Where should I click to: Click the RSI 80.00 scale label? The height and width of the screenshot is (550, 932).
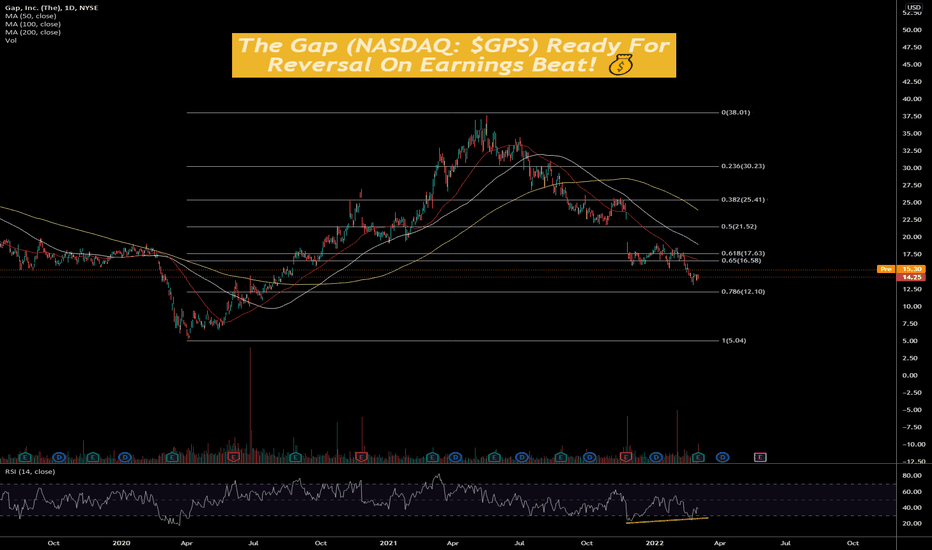click(x=912, y=476)
